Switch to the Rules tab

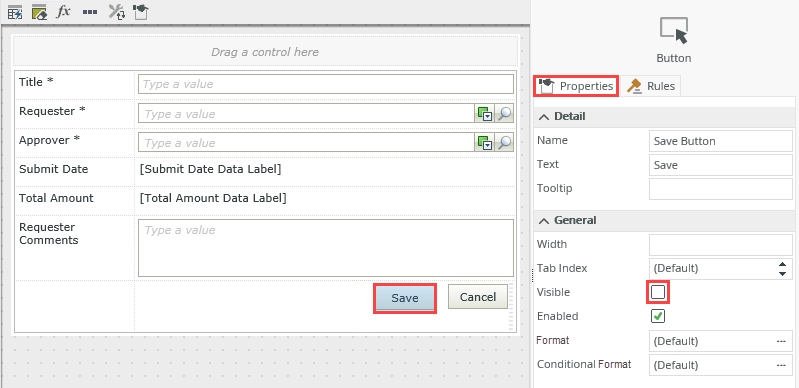point(651,86)
